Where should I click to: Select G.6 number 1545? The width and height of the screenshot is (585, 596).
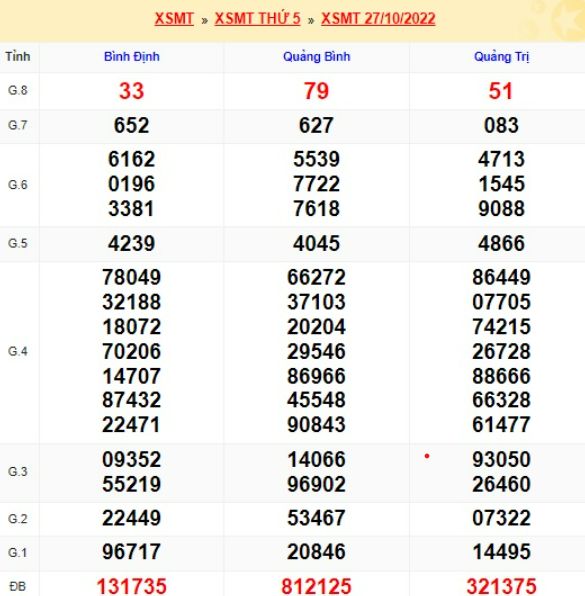pyautogui.click(x=502, y=184)
